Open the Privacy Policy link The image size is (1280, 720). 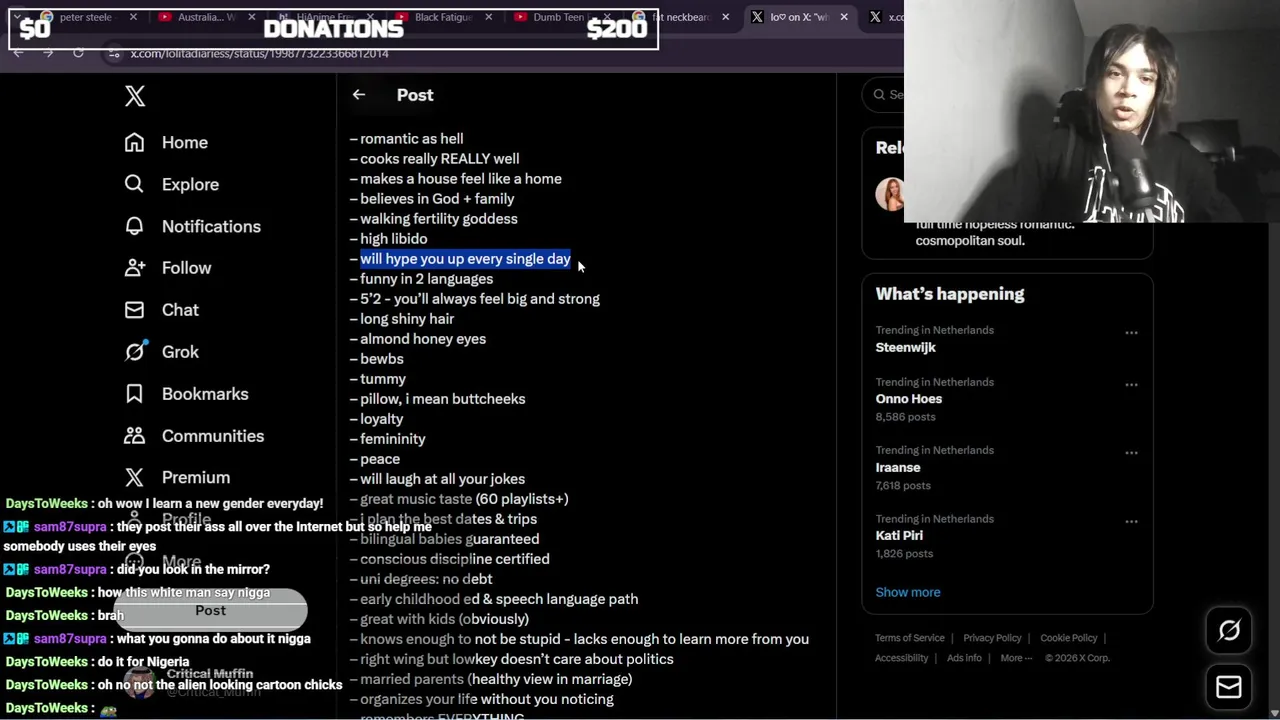coord(992,638)
